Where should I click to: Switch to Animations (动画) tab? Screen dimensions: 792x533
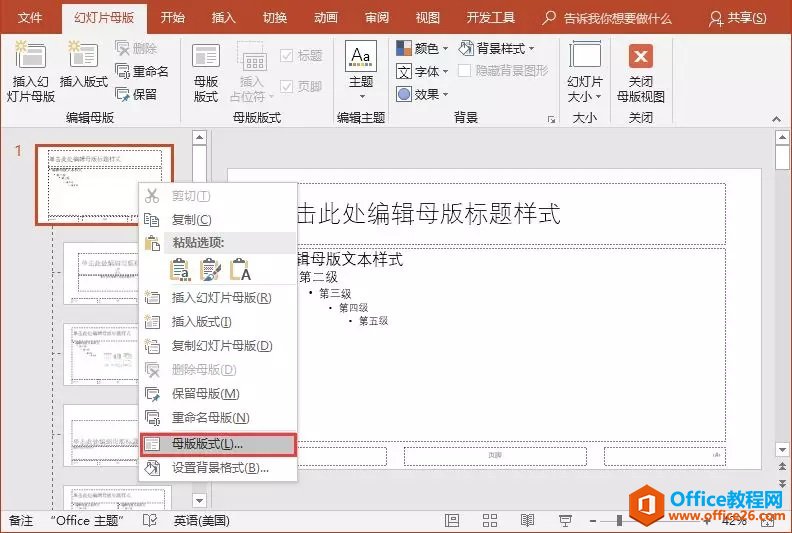(x=326, y=18)
